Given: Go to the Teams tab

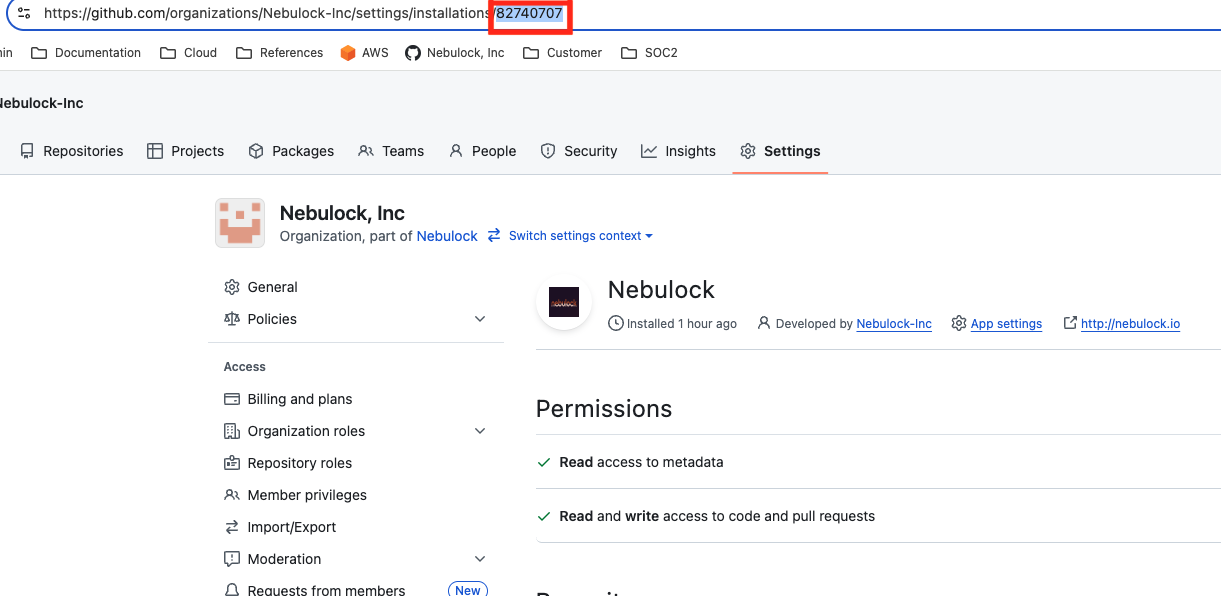Looking at the screenshot, I should coord(391,151).
